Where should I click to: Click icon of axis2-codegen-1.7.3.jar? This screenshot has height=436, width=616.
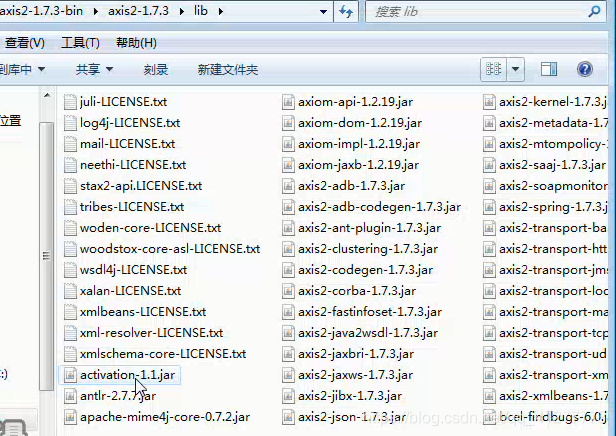288,270
